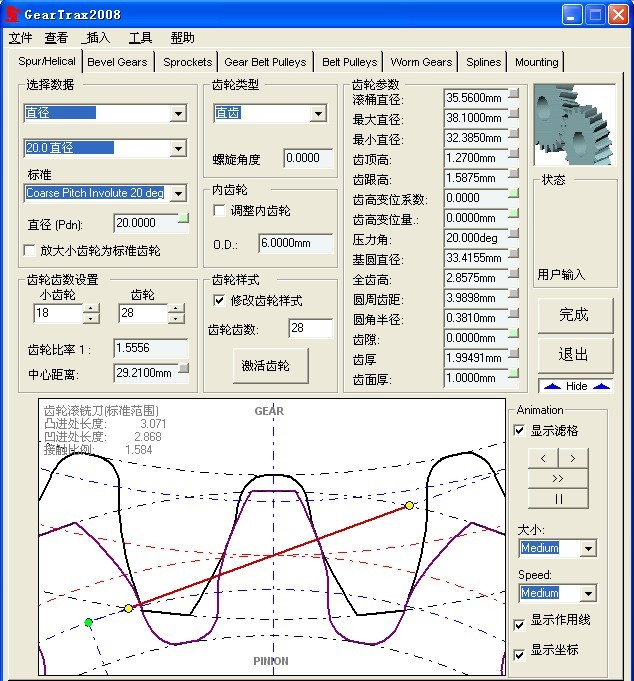The image size is (634, 681).
Task: Increase 齿轮 tooth count with up arrow
Action: 176,308
